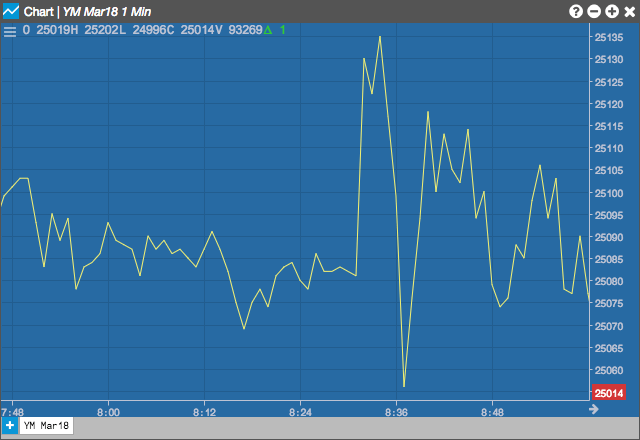Viewport: 640px width, 440px height.
Task: Click the 25135 price axis label
Action: [x=609, y=37]
